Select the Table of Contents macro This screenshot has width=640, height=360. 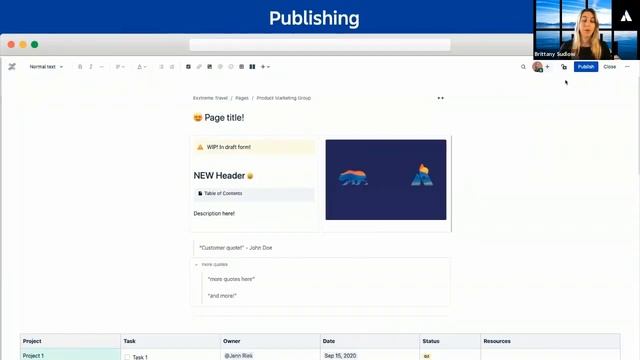click(x=254, y=193)
